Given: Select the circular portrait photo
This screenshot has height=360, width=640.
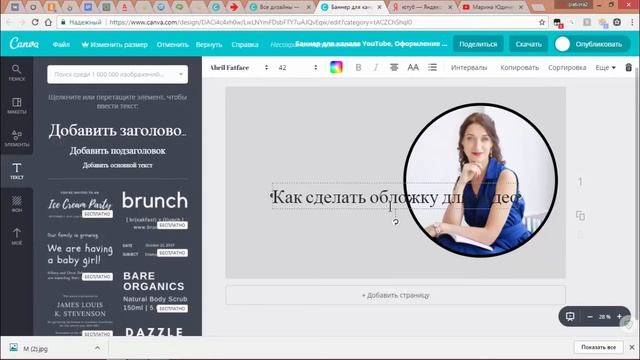Looking at the screenshot, I should pyautogui.click(x=480, y=180).
